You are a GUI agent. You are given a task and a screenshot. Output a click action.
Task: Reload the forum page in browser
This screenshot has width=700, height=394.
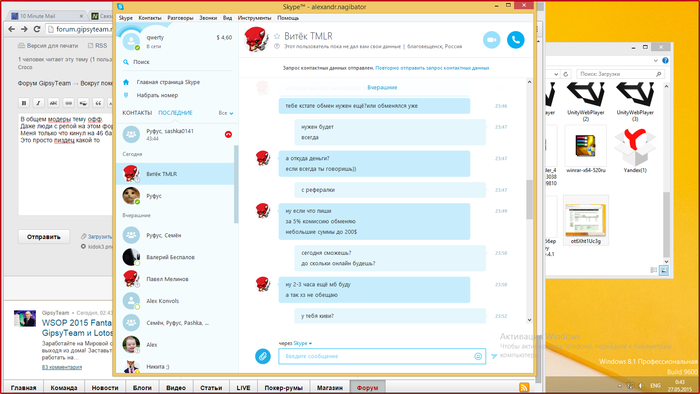click(x=37, y=29)
